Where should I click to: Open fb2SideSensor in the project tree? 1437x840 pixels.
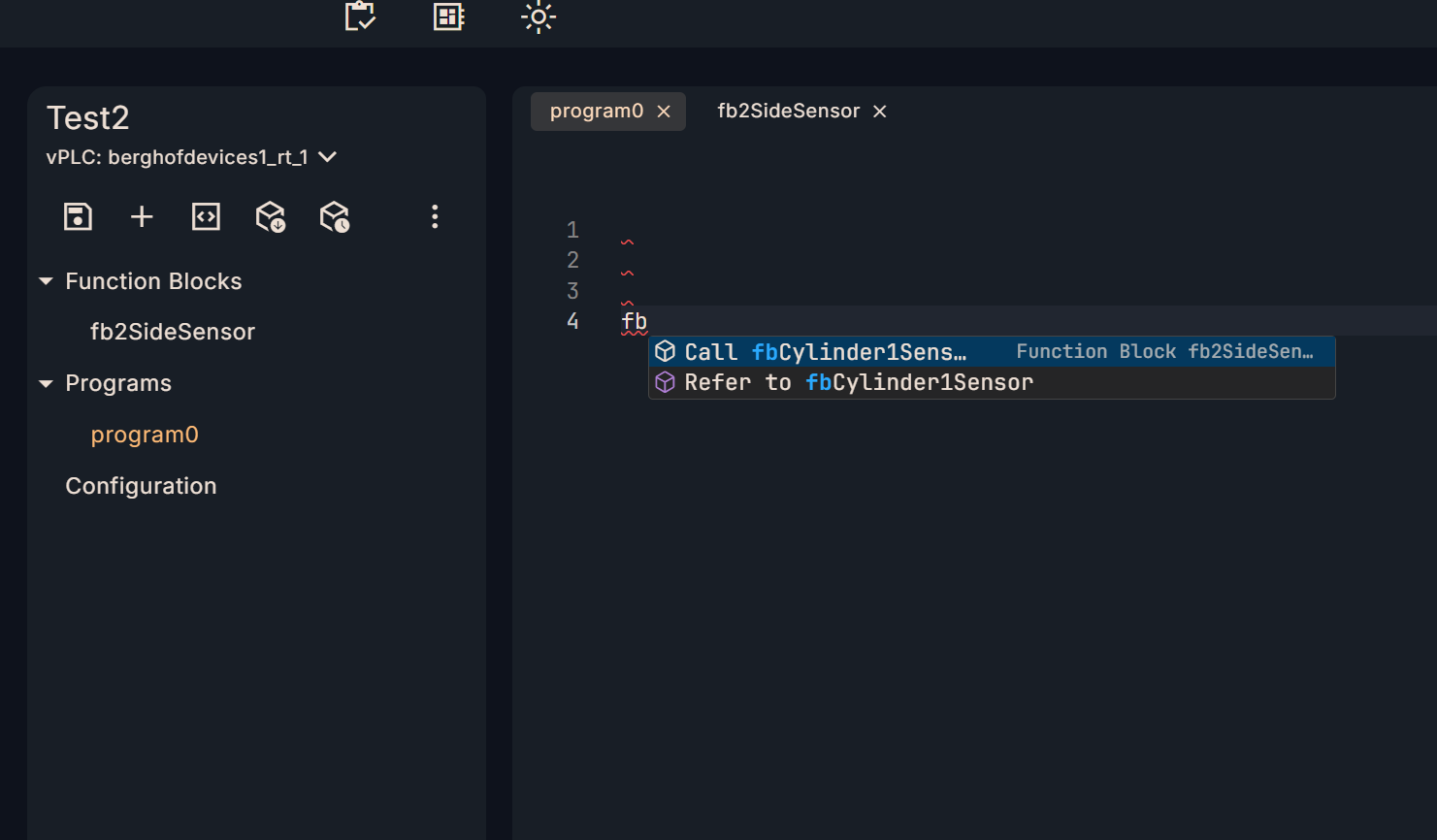coord(173,332)
